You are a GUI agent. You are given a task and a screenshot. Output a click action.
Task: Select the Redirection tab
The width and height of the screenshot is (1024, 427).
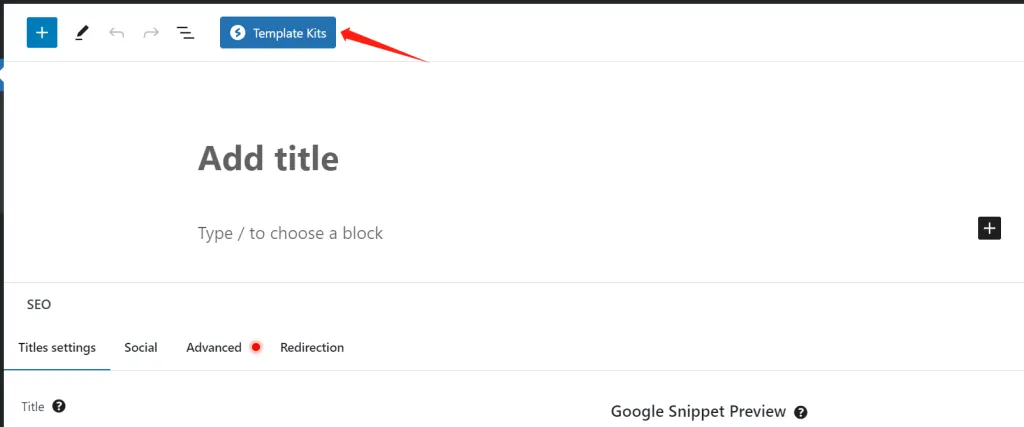tap(312, 348)
